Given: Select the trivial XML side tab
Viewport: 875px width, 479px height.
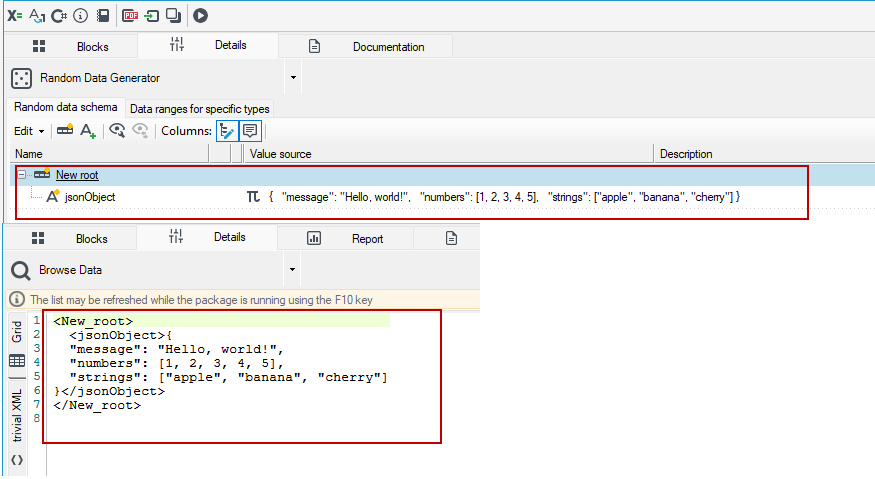Looking at the screenshot, I should pos(17,415).
